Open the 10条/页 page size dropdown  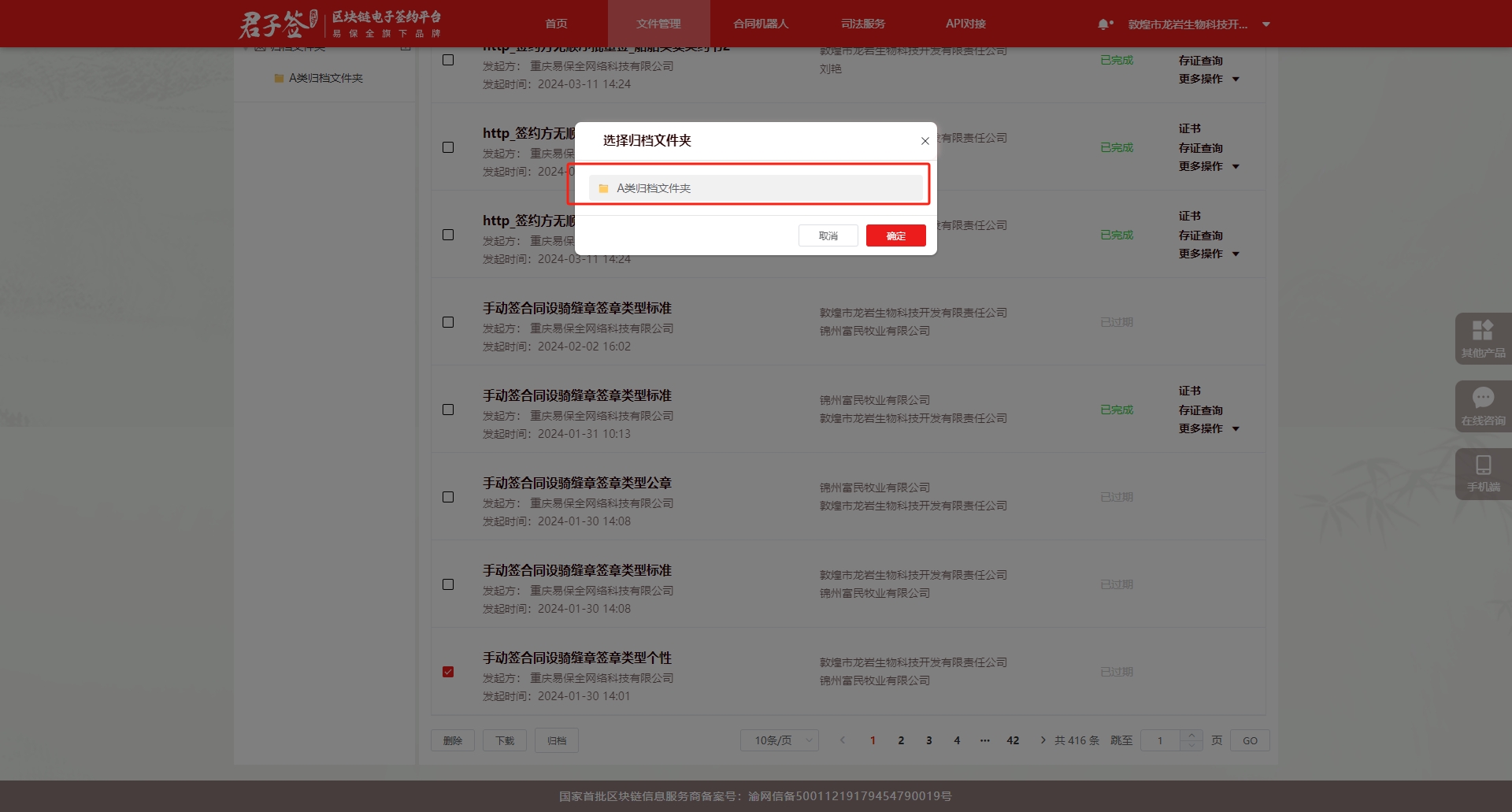pos(780,740)
